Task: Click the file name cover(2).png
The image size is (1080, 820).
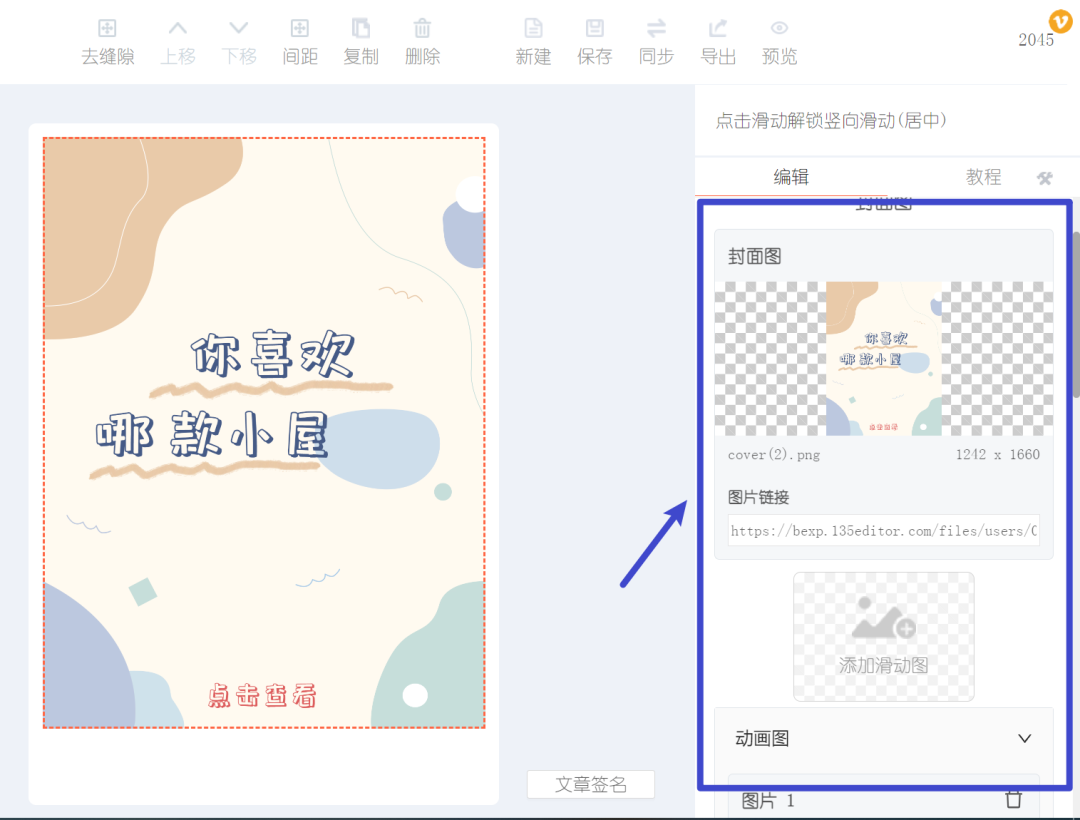Action: click(x=773, y=455)
